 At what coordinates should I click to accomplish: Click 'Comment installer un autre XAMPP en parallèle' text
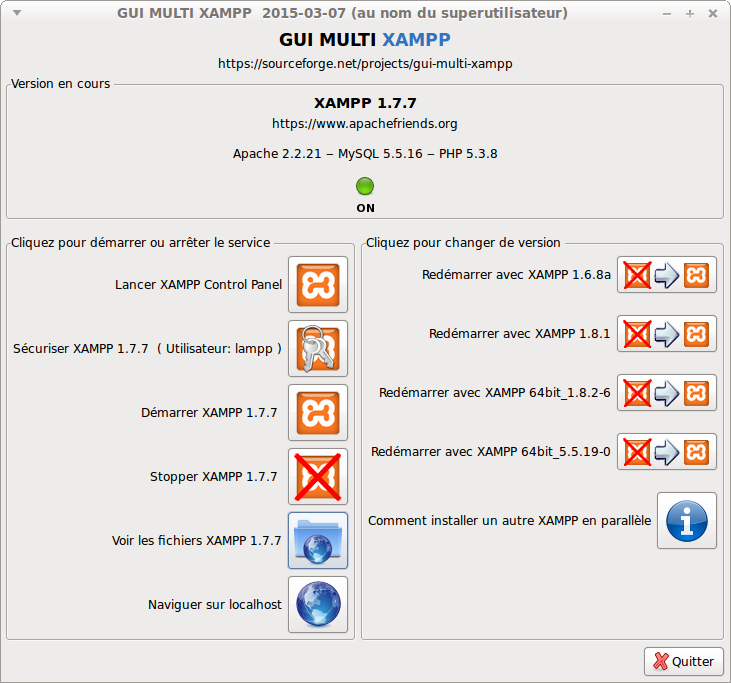pos(510,521)
